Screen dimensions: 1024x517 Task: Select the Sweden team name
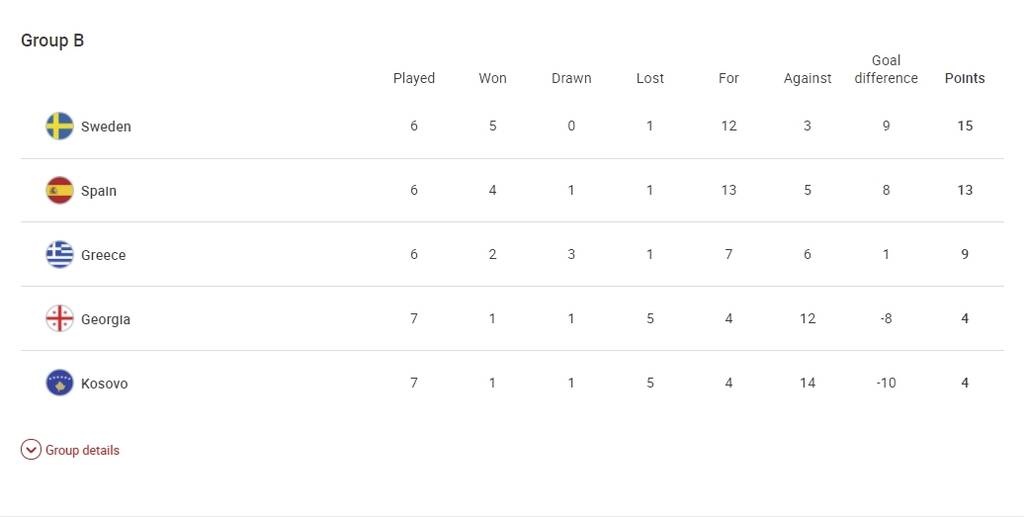(x=106, y=127)
